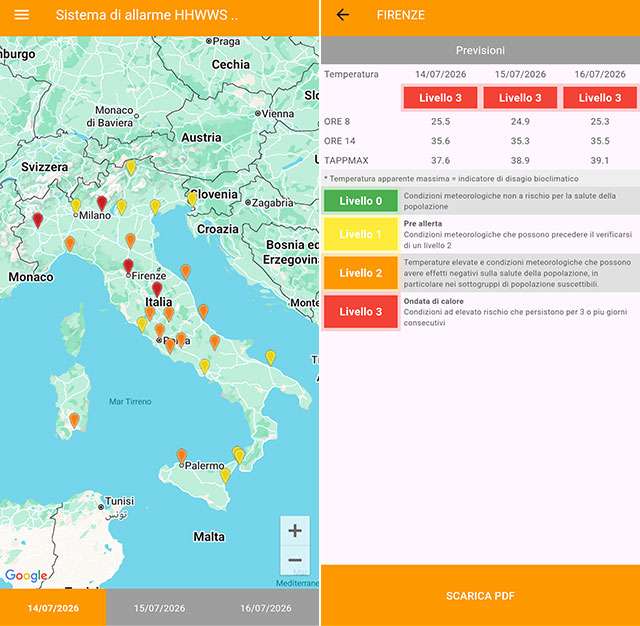Click the Temperatura apparente massima footnote
The height and width of the screenshot is (626, 640).
(x=451, y=179)
